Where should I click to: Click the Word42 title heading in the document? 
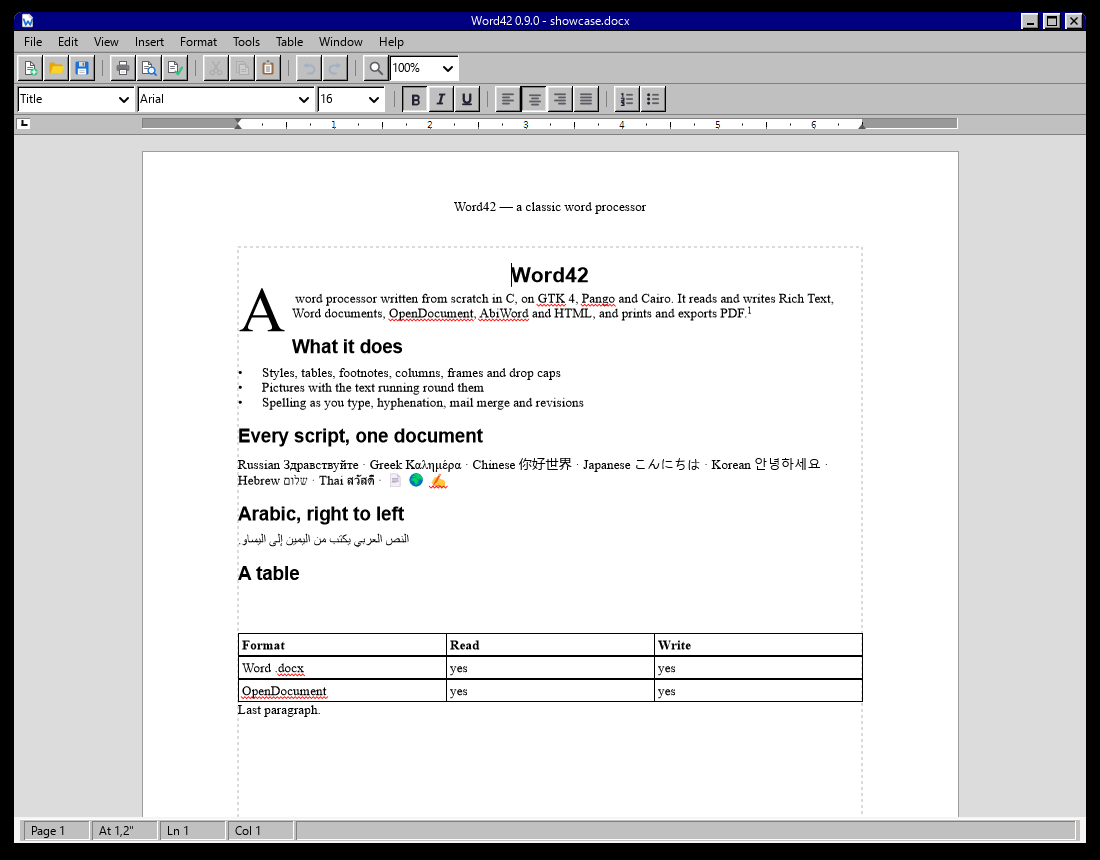pyautogui.click(x=549, y=274)
